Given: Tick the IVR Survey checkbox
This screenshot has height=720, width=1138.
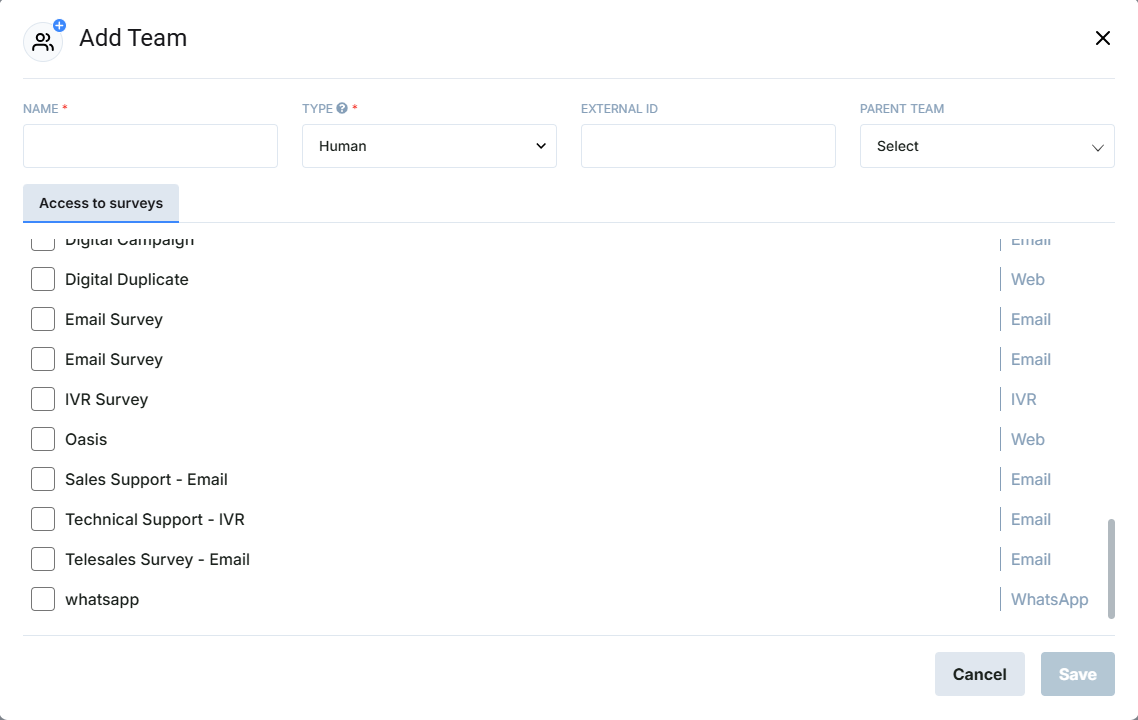Looking at the screenshot, I should click(43, 399).
